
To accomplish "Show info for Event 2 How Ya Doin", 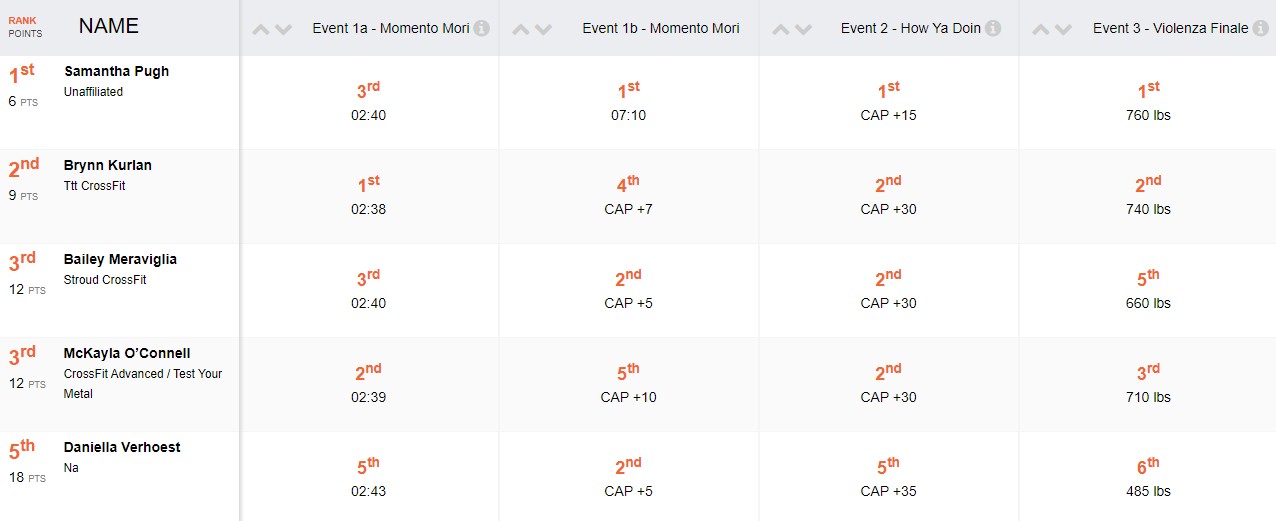I will (993, 29).
